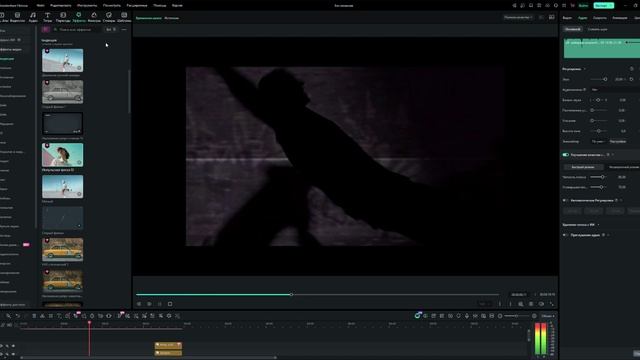The height and width of the screenshot is (360, 640).
Task: Click the text tool icon in timeline toolbar
Action: point(59,316)
